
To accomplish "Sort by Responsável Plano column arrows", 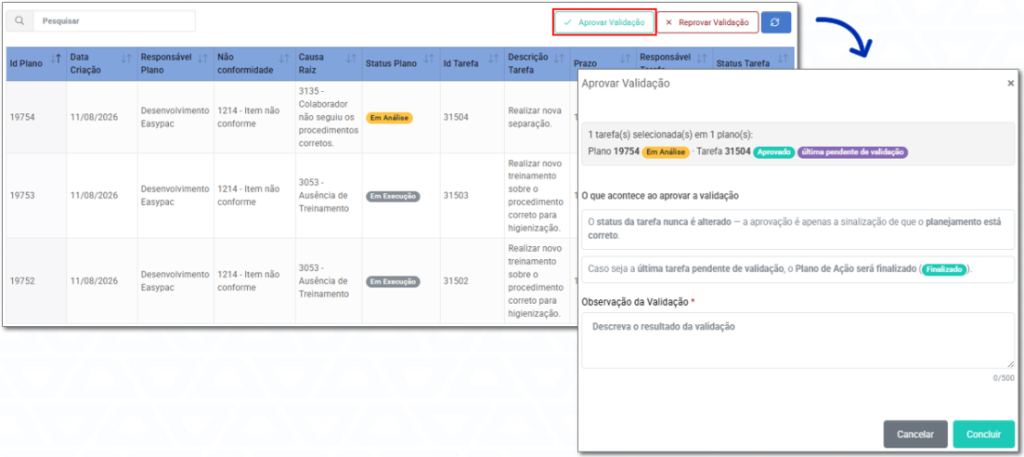I will pyautogui.click(x=202, y=59).
